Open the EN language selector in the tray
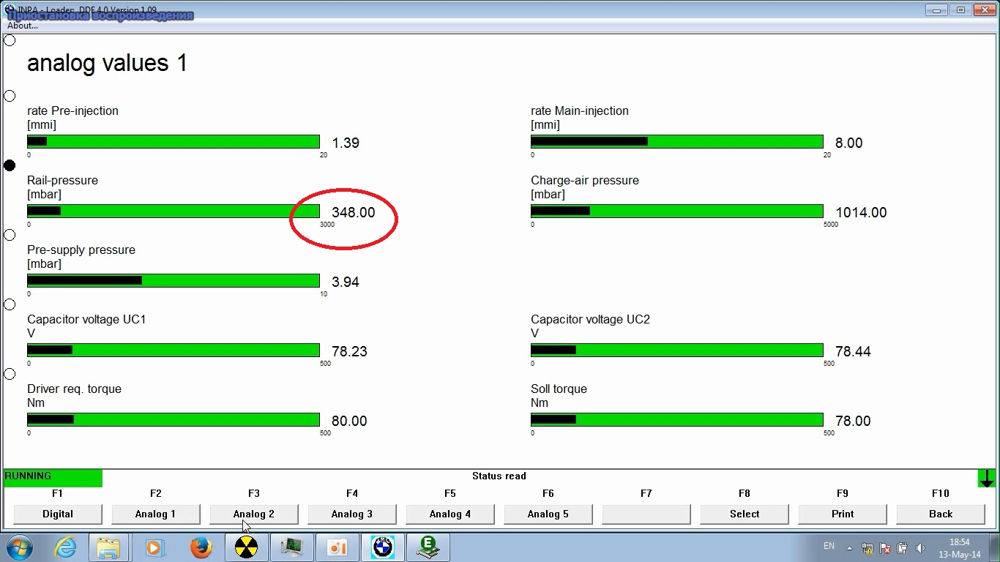Image resolution: width=1000 pixels, height=562 pixels. (x=829, y=547)
